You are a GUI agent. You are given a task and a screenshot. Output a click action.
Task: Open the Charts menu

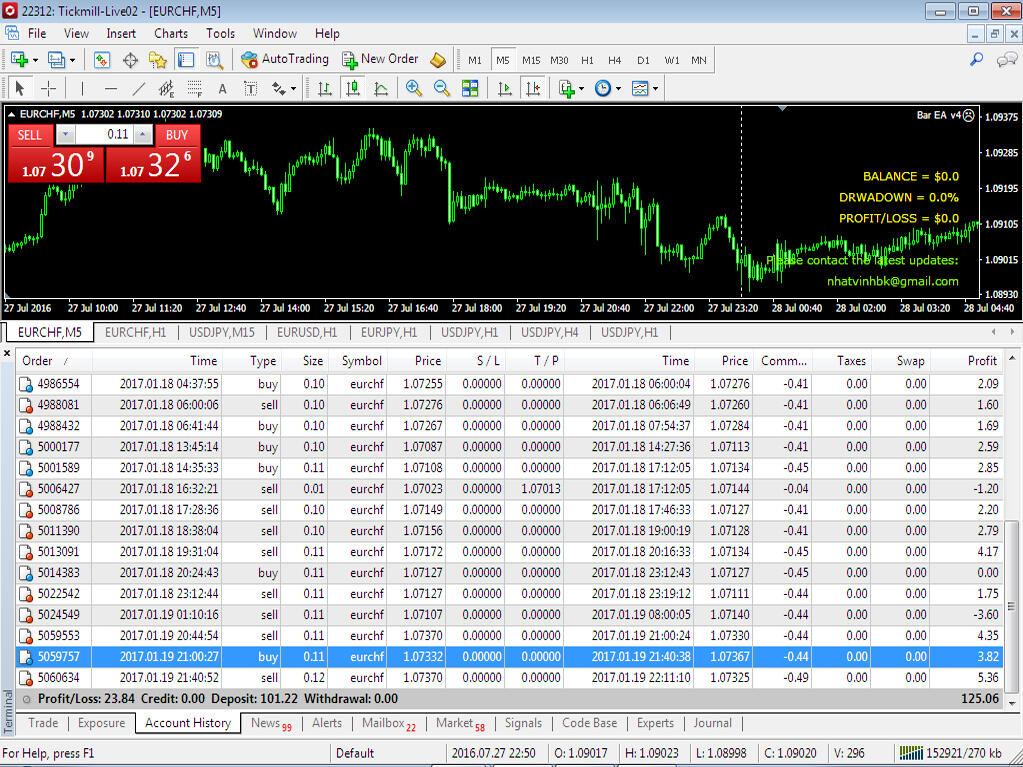point(171,33)
